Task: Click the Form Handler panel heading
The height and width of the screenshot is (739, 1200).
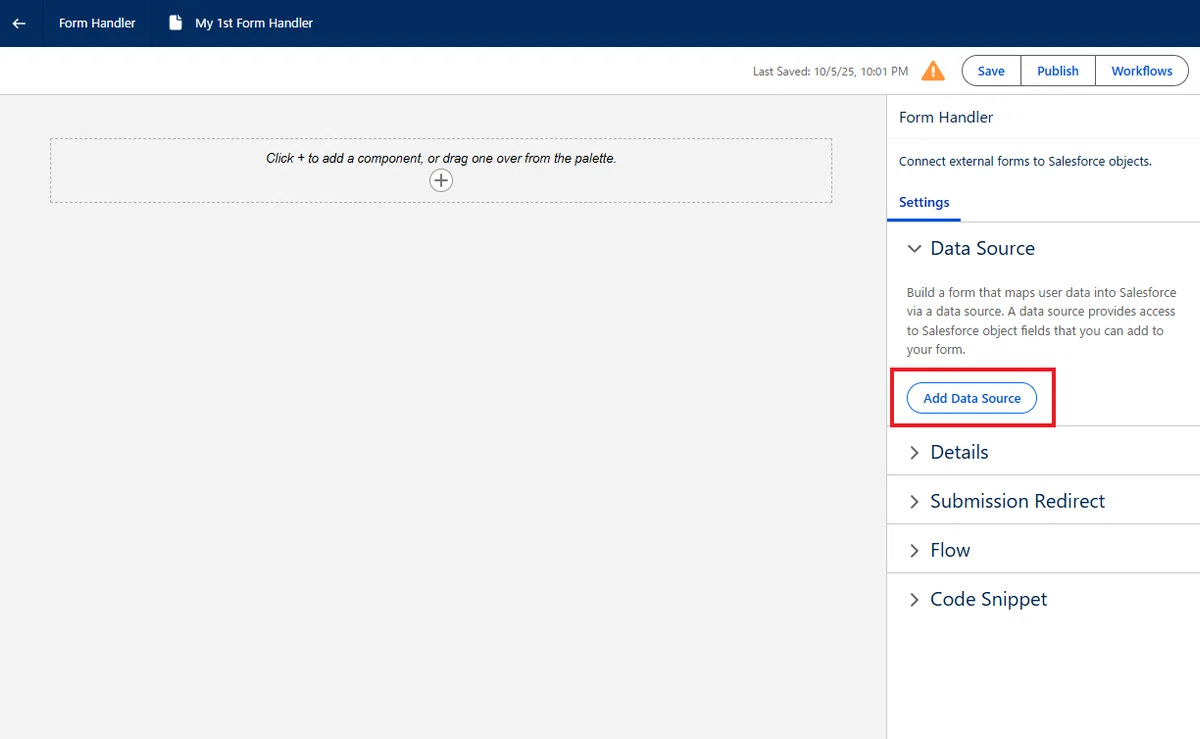Action: [946, 117]
